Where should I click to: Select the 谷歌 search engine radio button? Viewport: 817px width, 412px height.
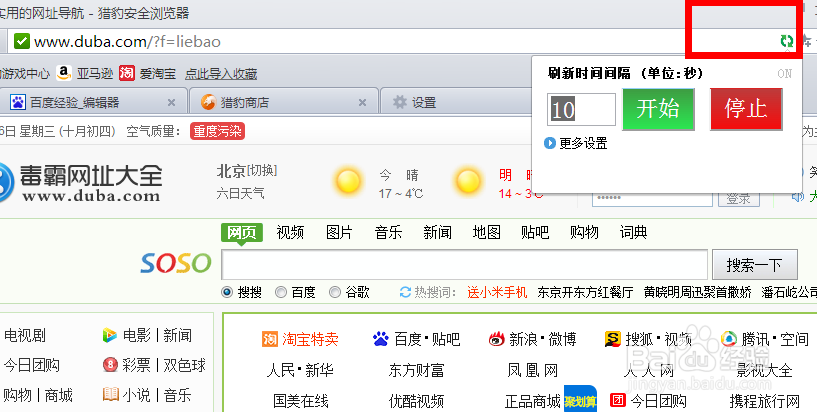pos(335,292)
